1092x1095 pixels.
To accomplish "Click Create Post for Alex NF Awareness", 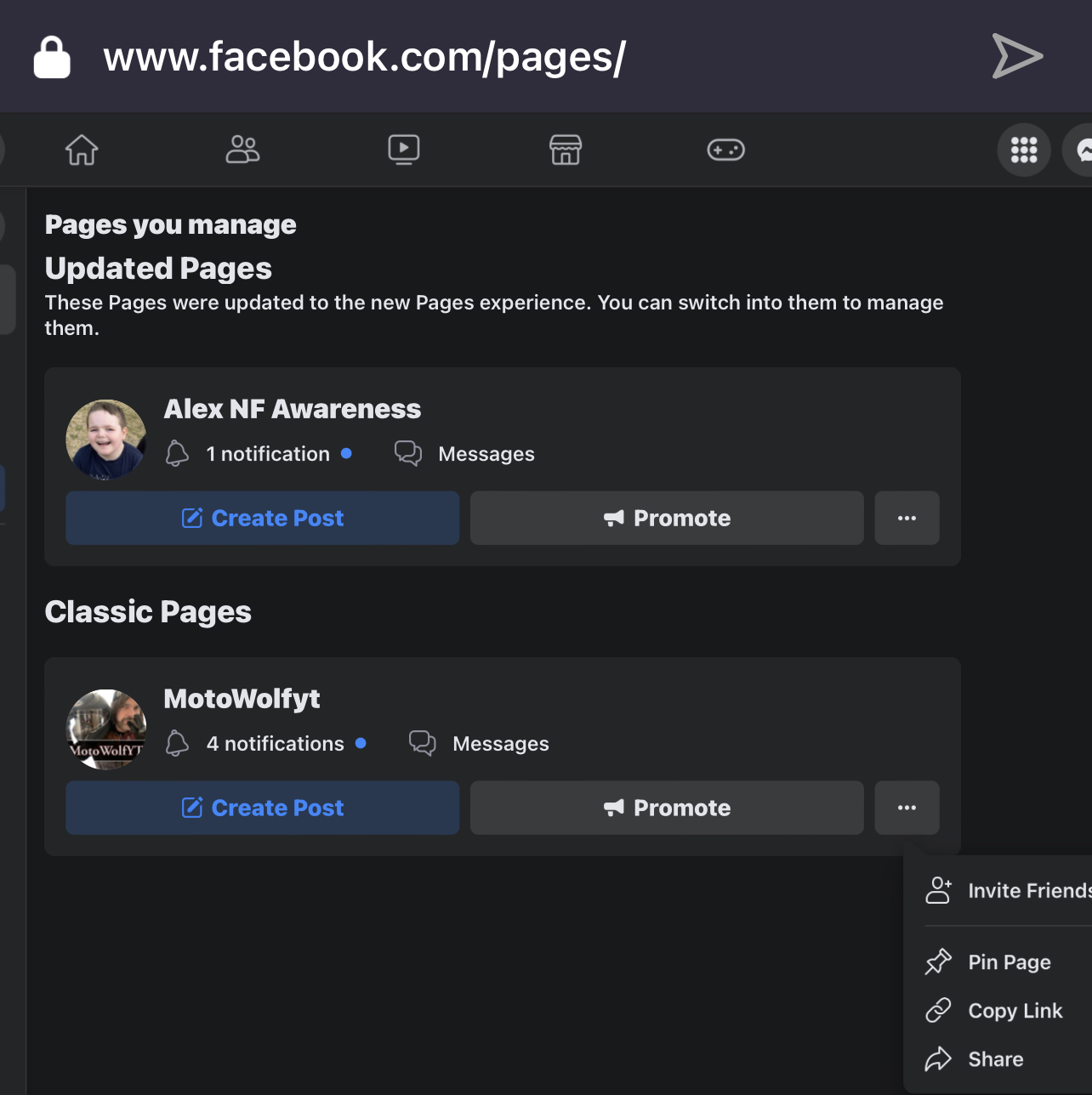I will (262, 518).
